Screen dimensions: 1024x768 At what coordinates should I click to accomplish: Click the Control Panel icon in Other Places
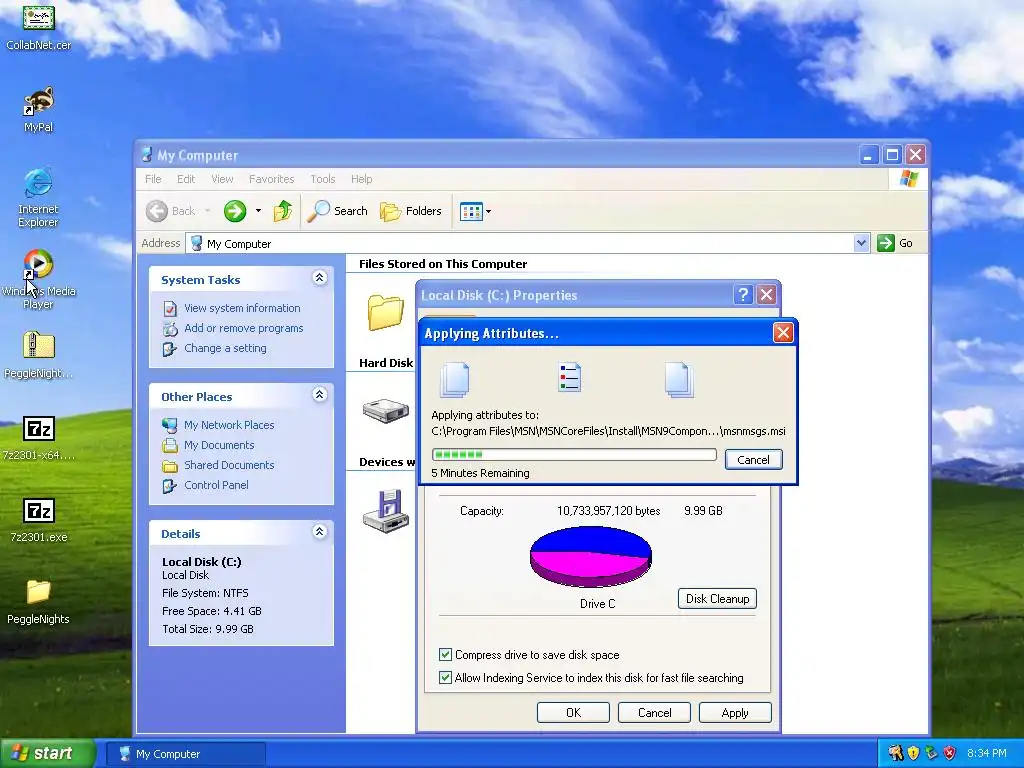170,485
